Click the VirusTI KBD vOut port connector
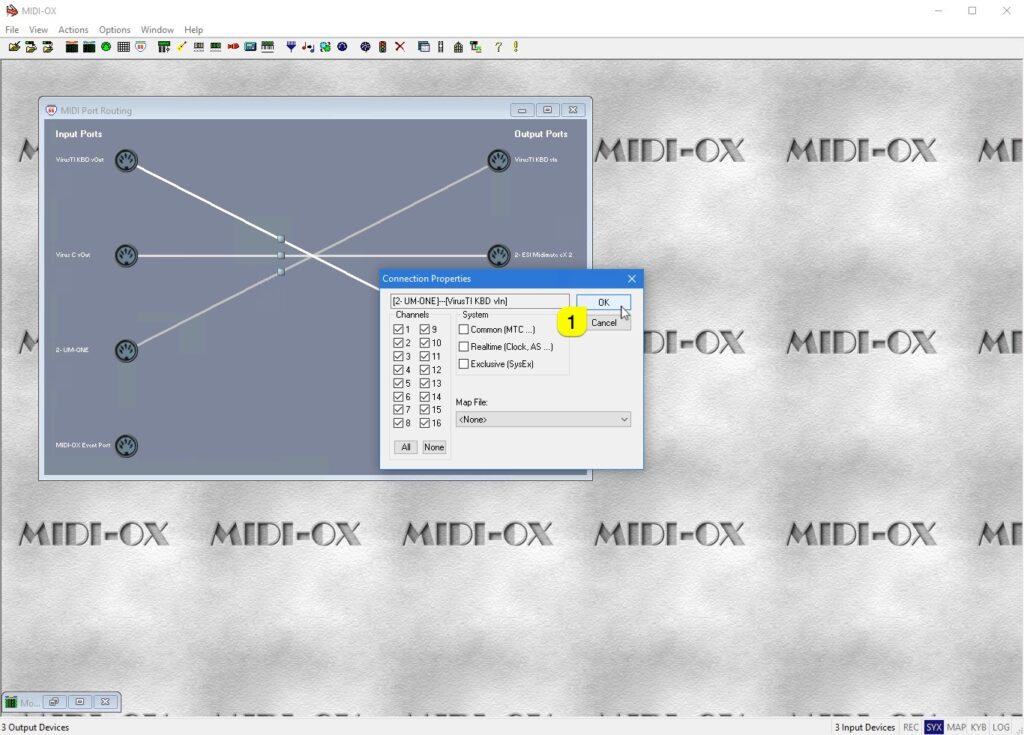The width and height of the screenshot is (1024, 735). coord(126,159)
